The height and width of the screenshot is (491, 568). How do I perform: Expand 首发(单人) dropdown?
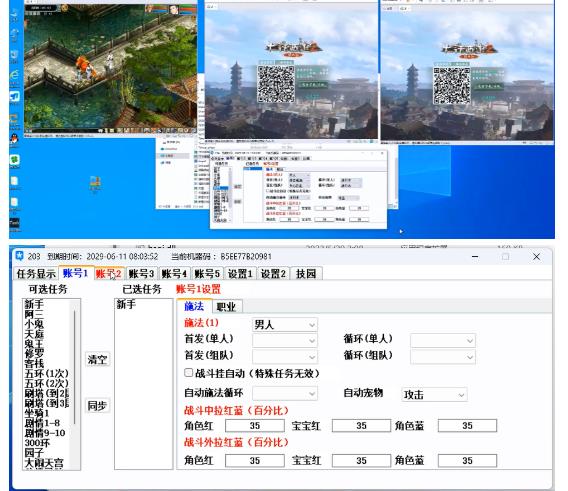[x=285, y=340]
